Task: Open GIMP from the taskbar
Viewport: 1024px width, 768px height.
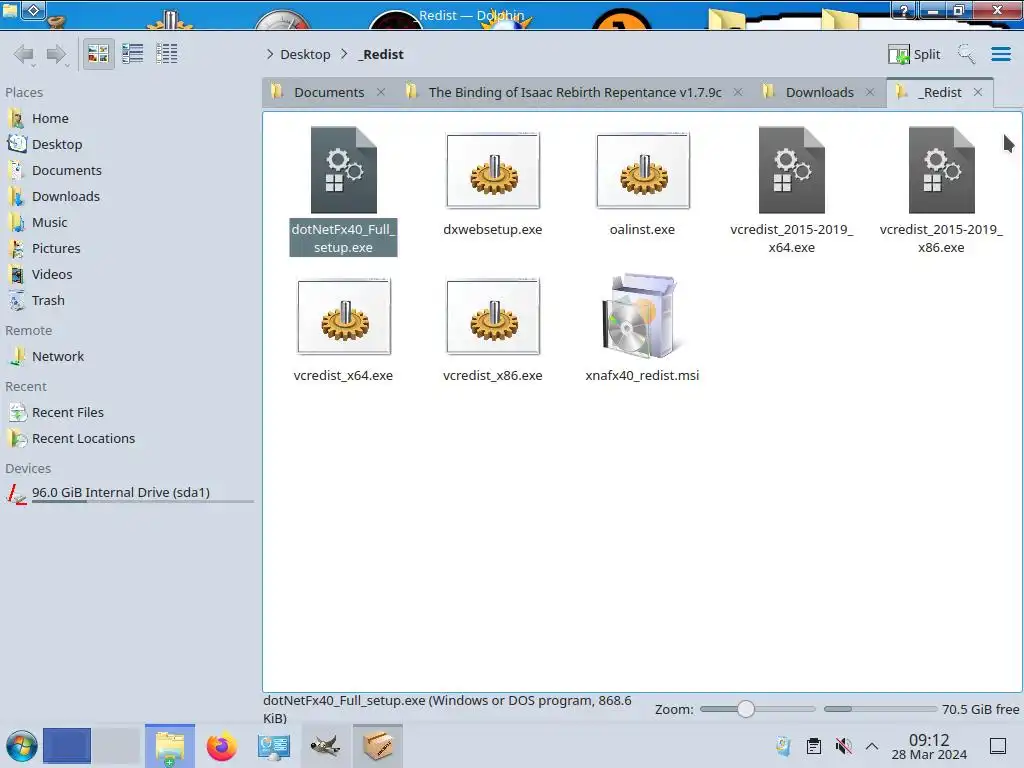Action: (325, 746)
